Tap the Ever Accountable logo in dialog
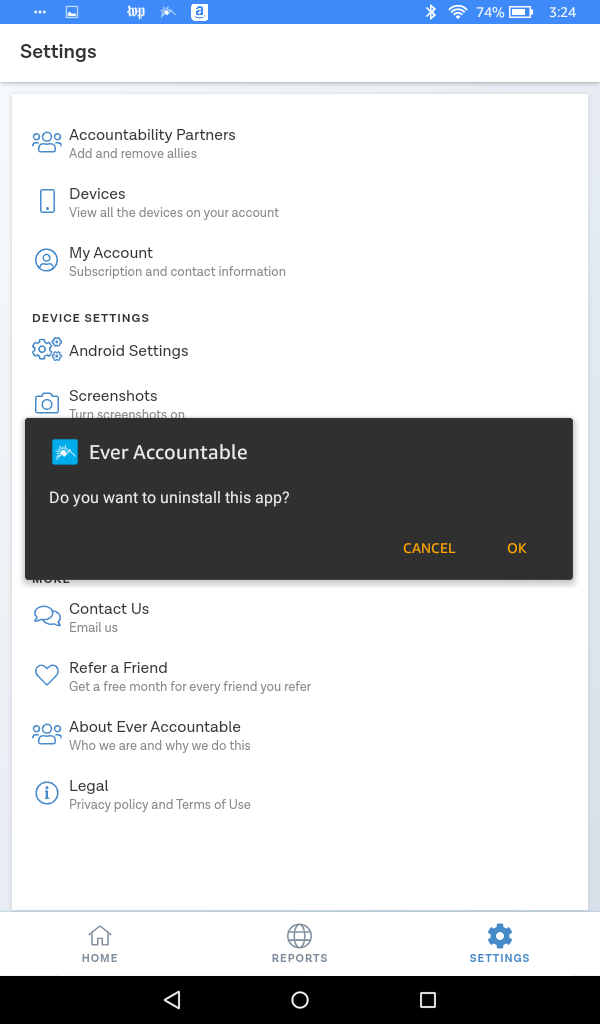Image resolution: width=600 pixels, height=1024 pixels. [65, 452]
